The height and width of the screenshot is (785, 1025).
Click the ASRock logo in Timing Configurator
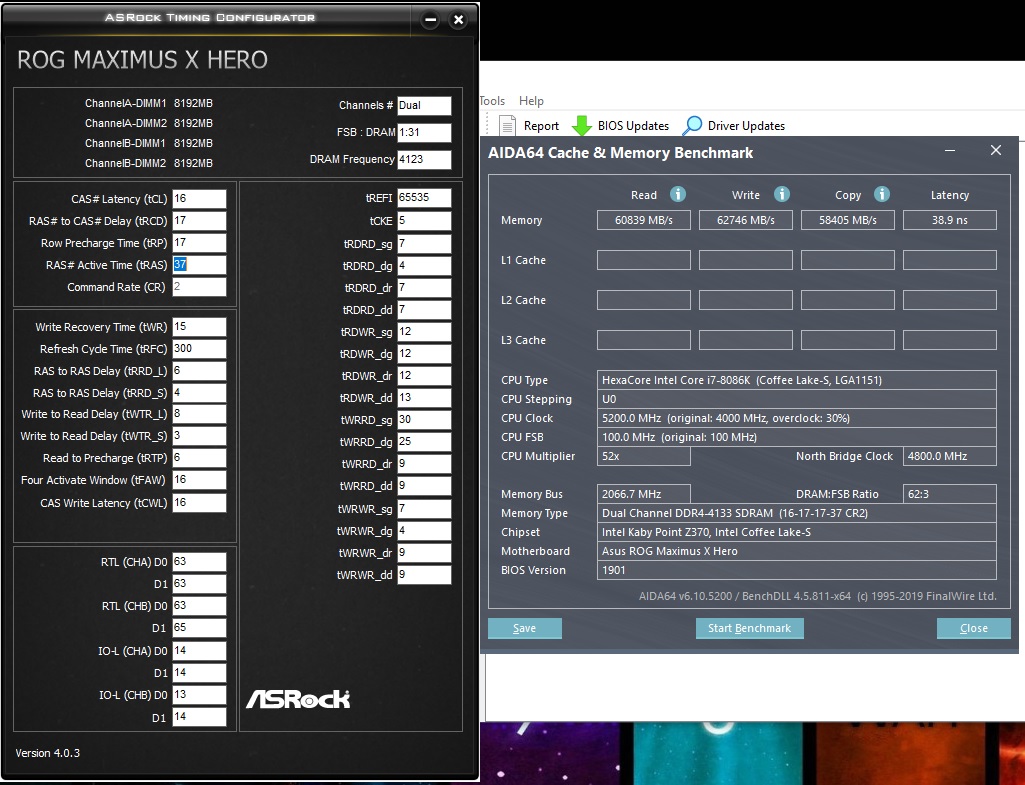coord(298,699)
